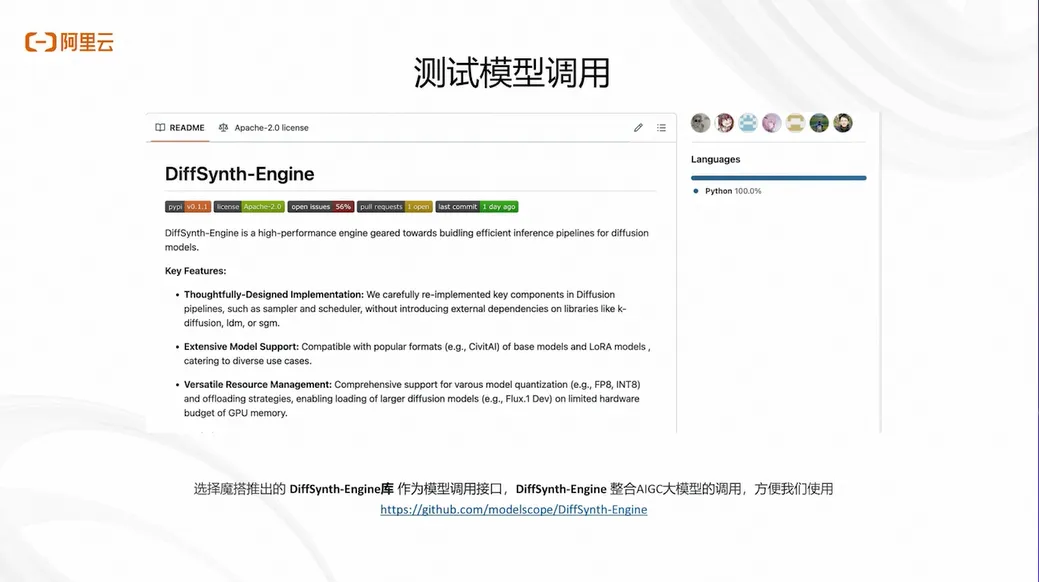This screenshot has height=582, width=1039.
Task: Open the README outline list icon
Action: (661, 127)
